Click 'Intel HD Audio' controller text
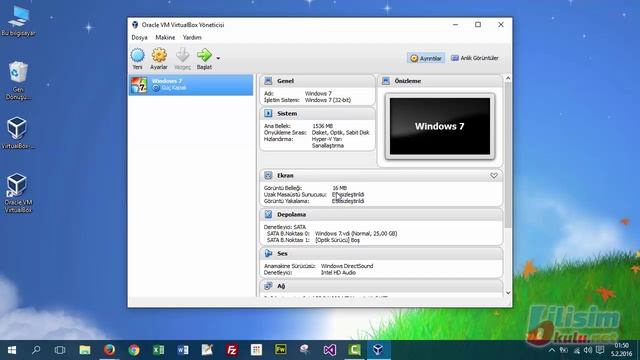This screenshot has height=360, width=640. pyautogui.click(x=338, y=272)
